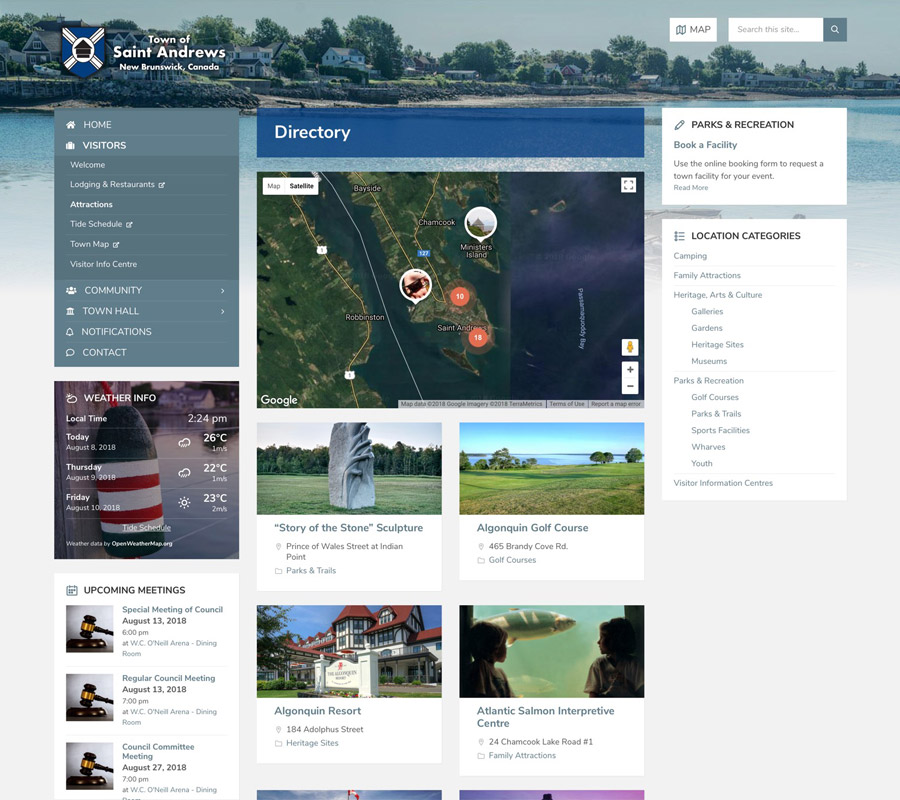
Task: Select the Family Attractions category
Action: coord(707,275)
